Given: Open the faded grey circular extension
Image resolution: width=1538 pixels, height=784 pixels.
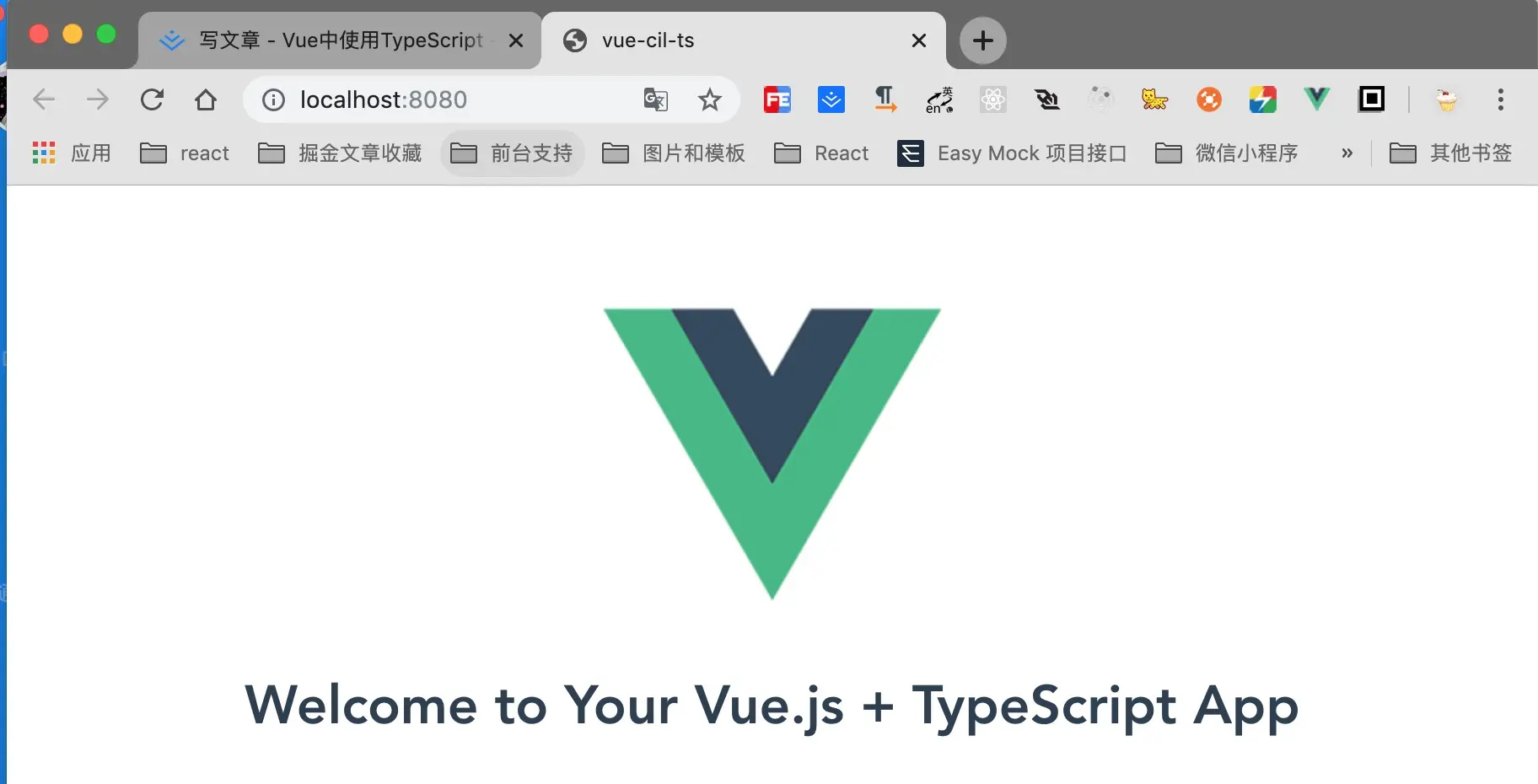Looking at the screenshot, I should (x=1101, y=99).
